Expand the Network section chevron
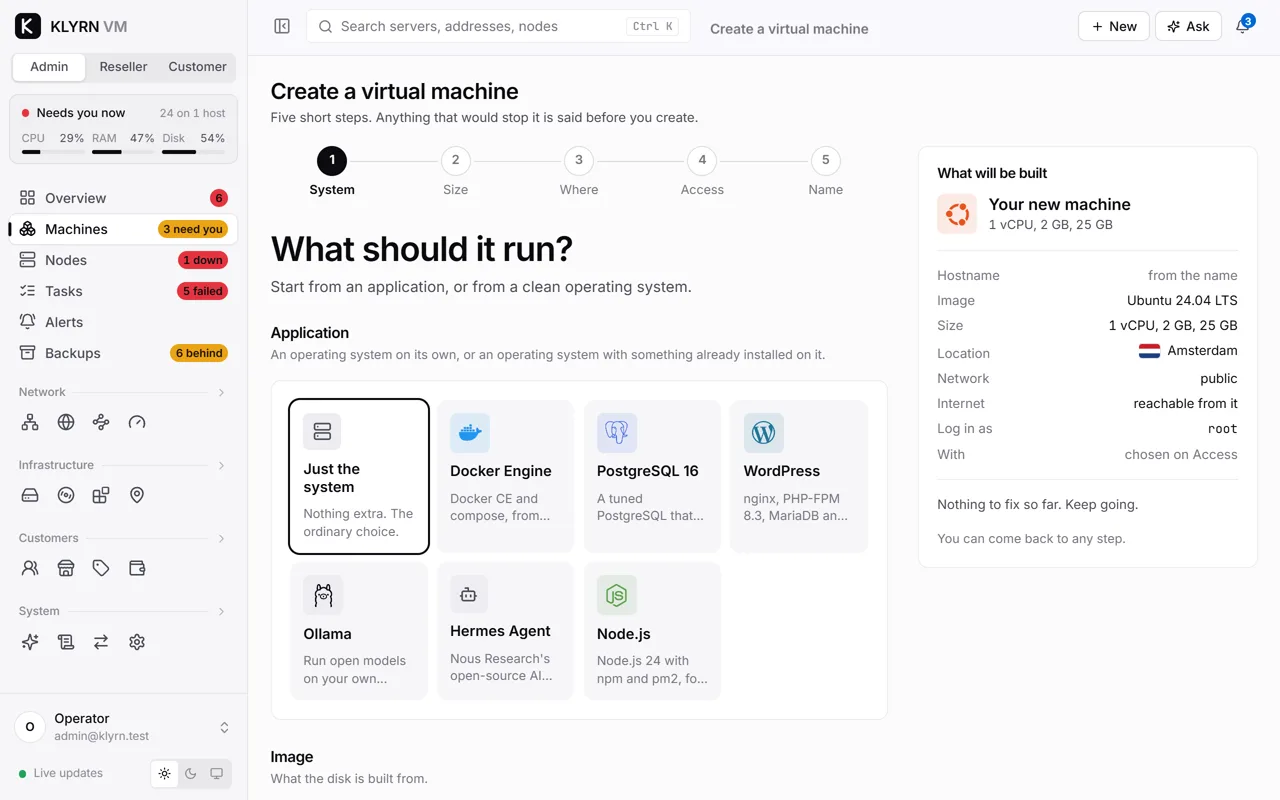The image size is (1280, 800). pyautogui.click(x=221, y=392)
